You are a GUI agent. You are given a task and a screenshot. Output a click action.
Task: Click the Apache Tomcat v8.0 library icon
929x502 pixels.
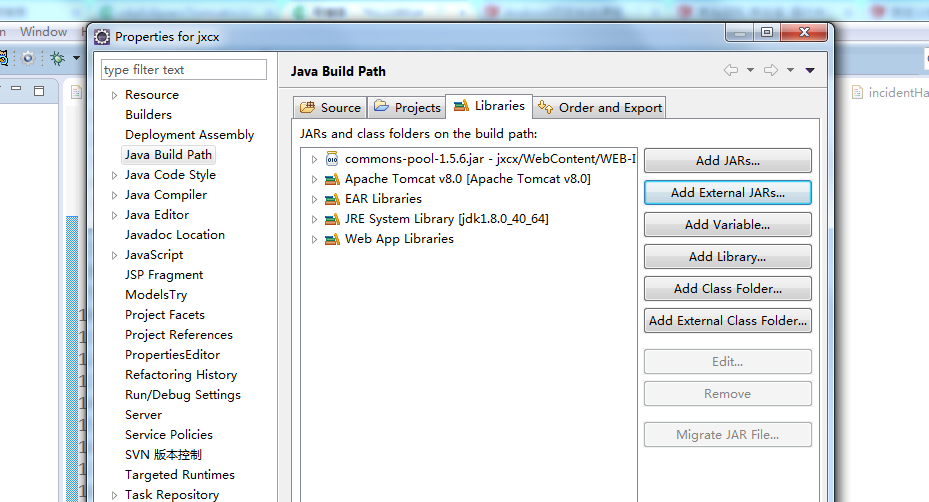(332, 179)
